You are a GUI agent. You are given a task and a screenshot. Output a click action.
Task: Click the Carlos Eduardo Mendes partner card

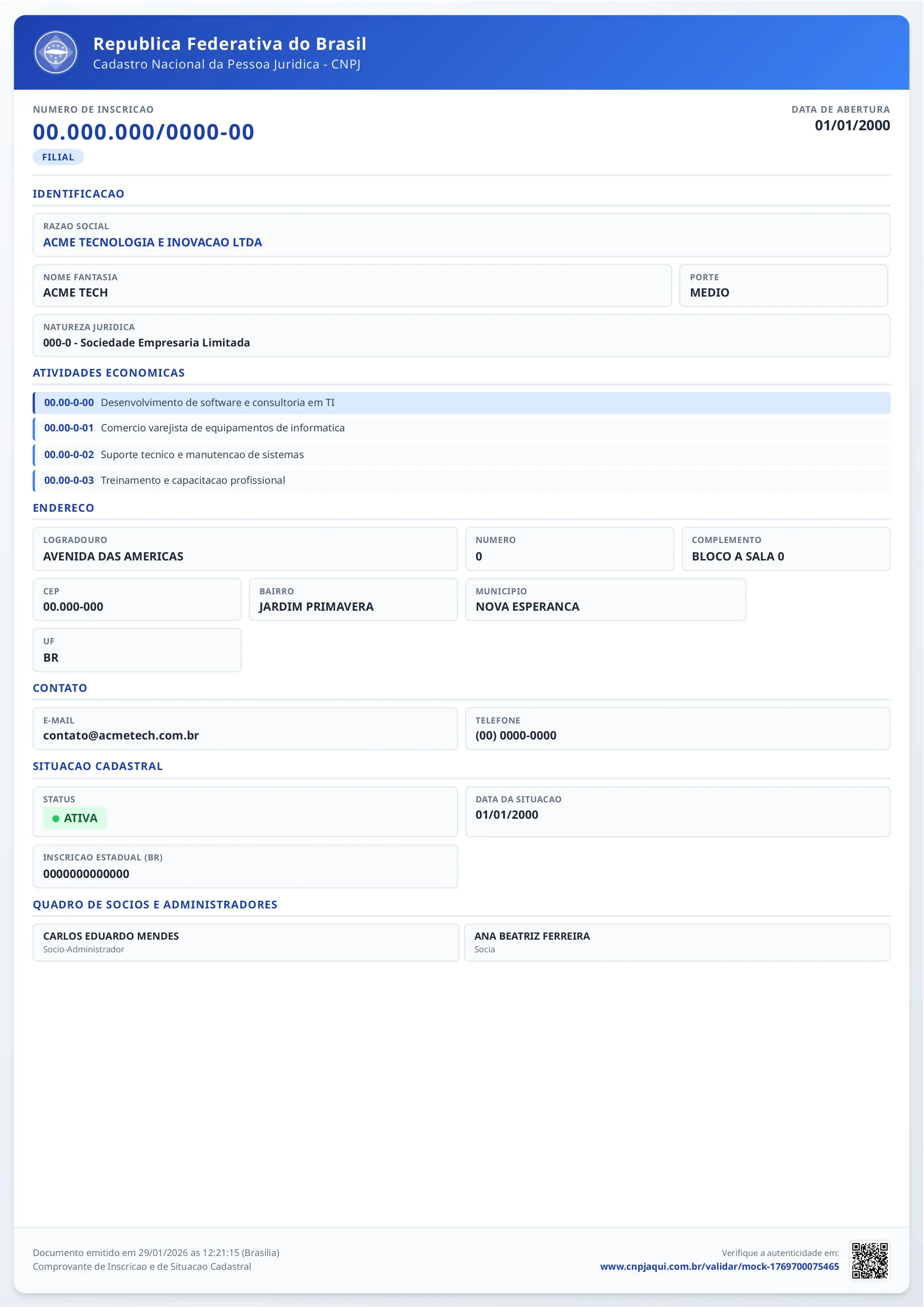245,942
